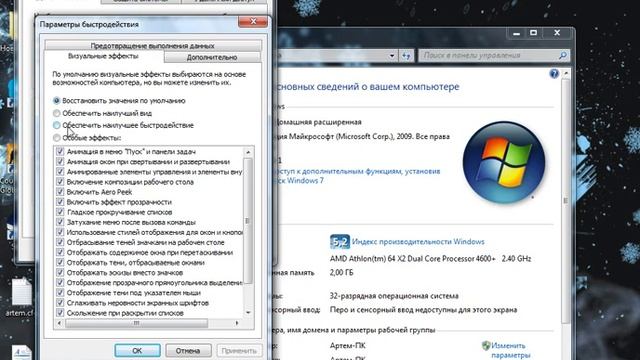Click the 'Отмена' button
Screen dimensions: 640x360
point(188,350)
